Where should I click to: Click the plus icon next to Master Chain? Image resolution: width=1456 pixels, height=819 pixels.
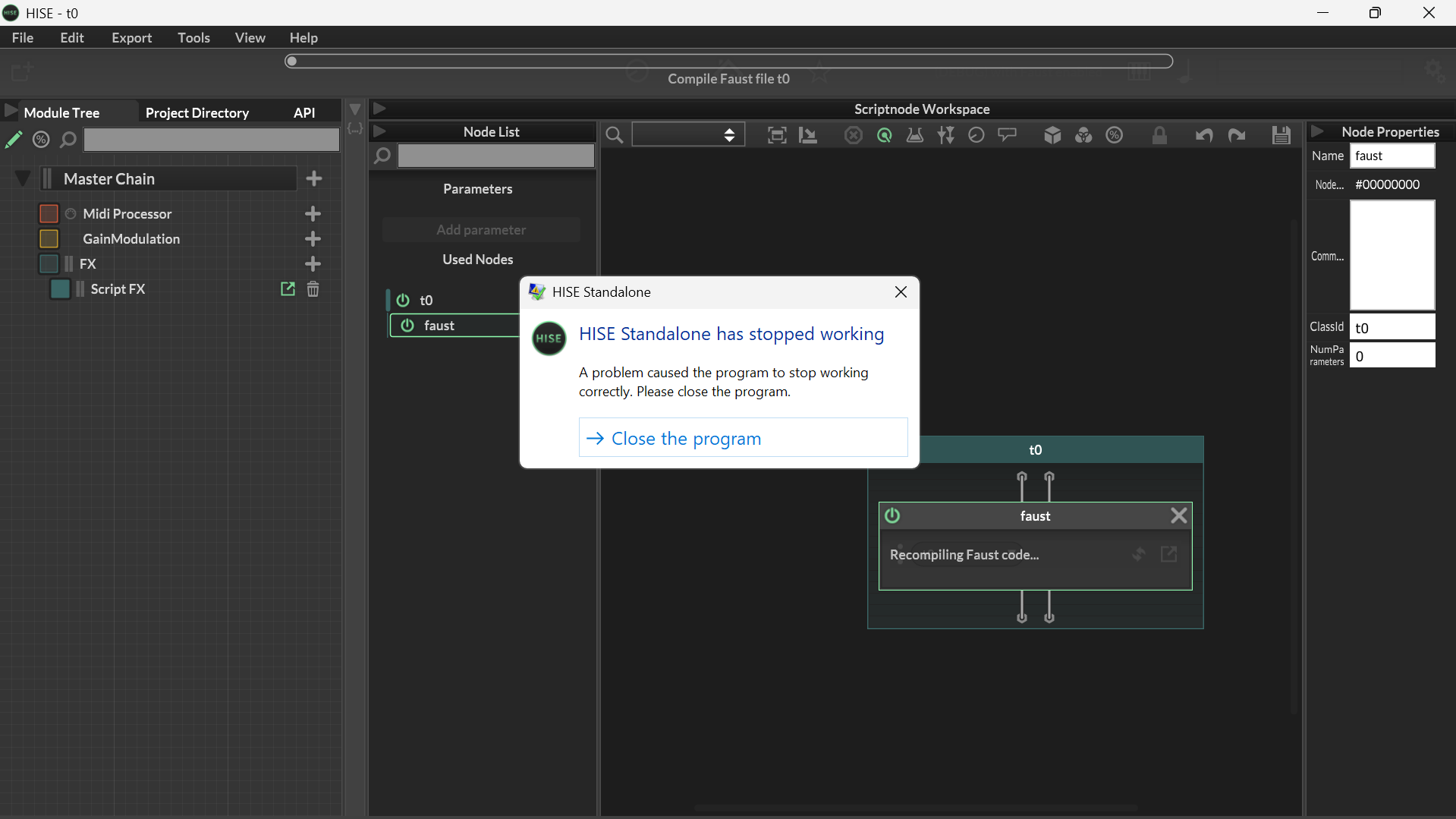(314, 179)
